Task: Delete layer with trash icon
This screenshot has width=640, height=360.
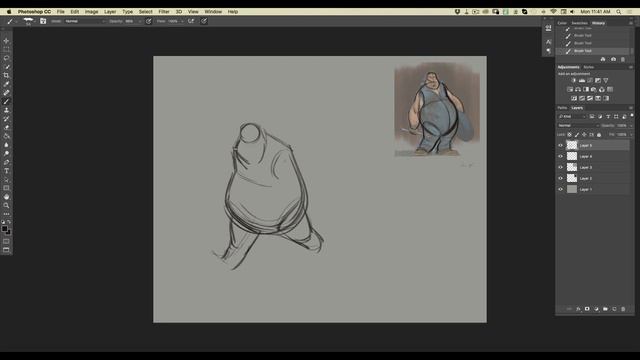Action: [623, 309]
